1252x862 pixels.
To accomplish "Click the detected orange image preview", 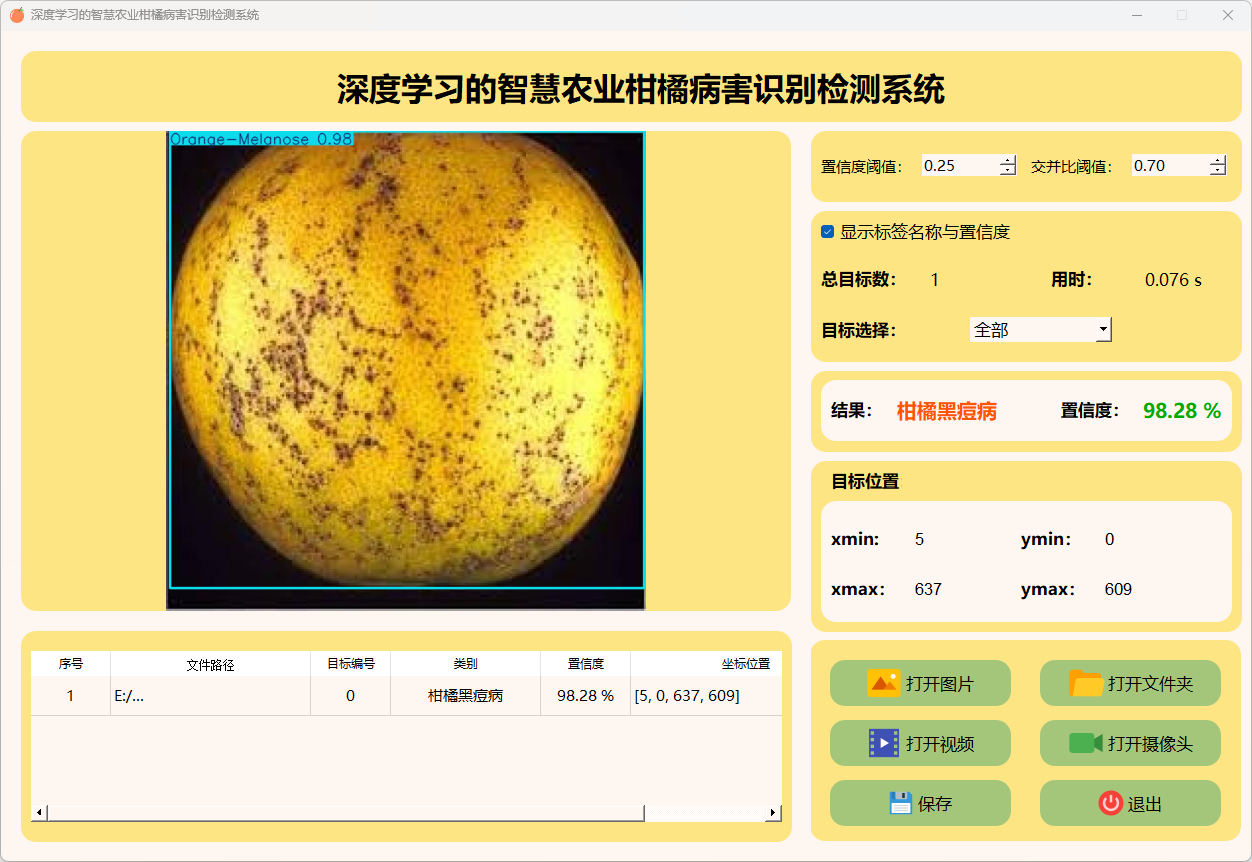I will point(405,370).
